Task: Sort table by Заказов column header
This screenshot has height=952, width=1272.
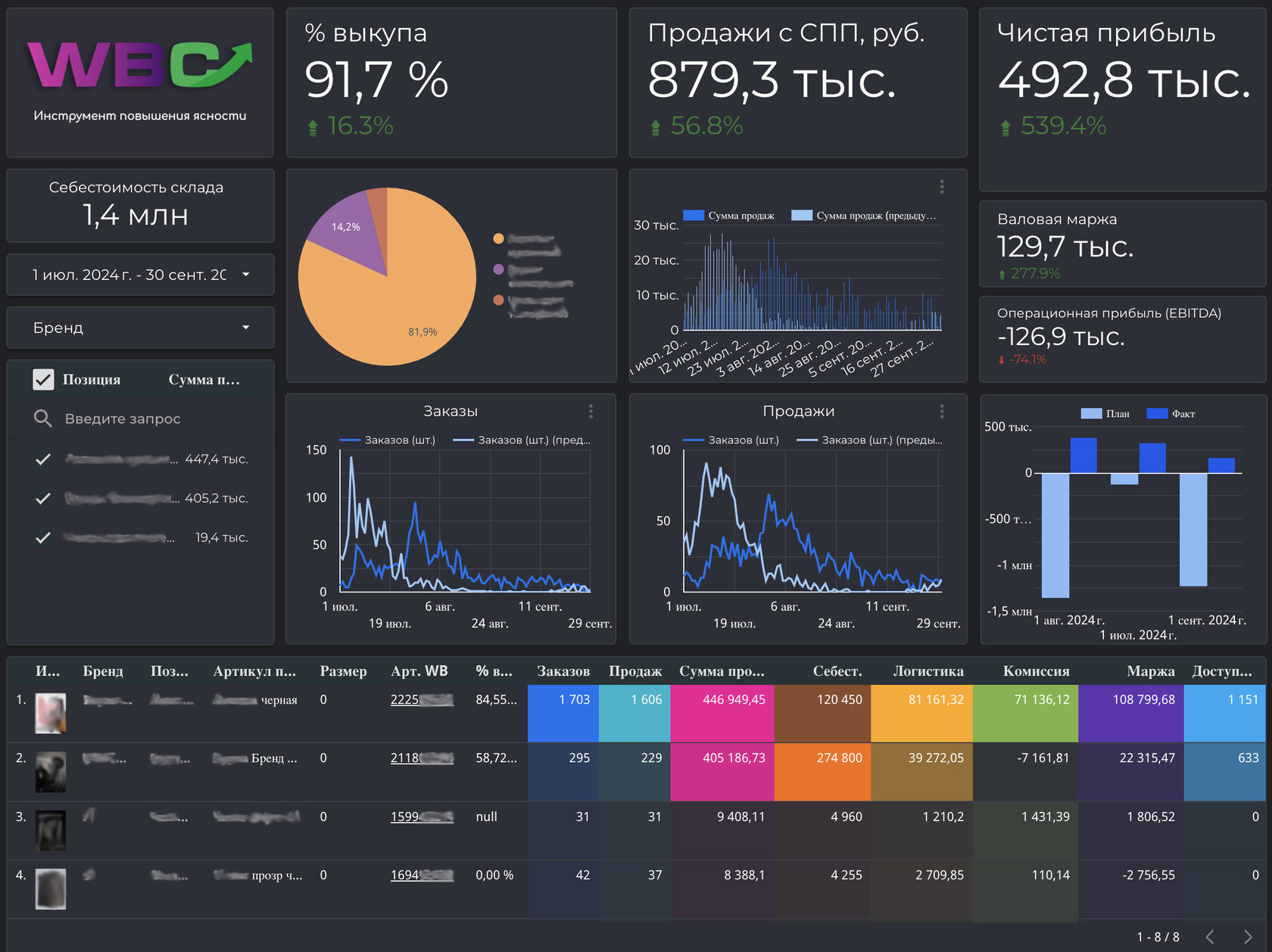Action: coord(563,671)
